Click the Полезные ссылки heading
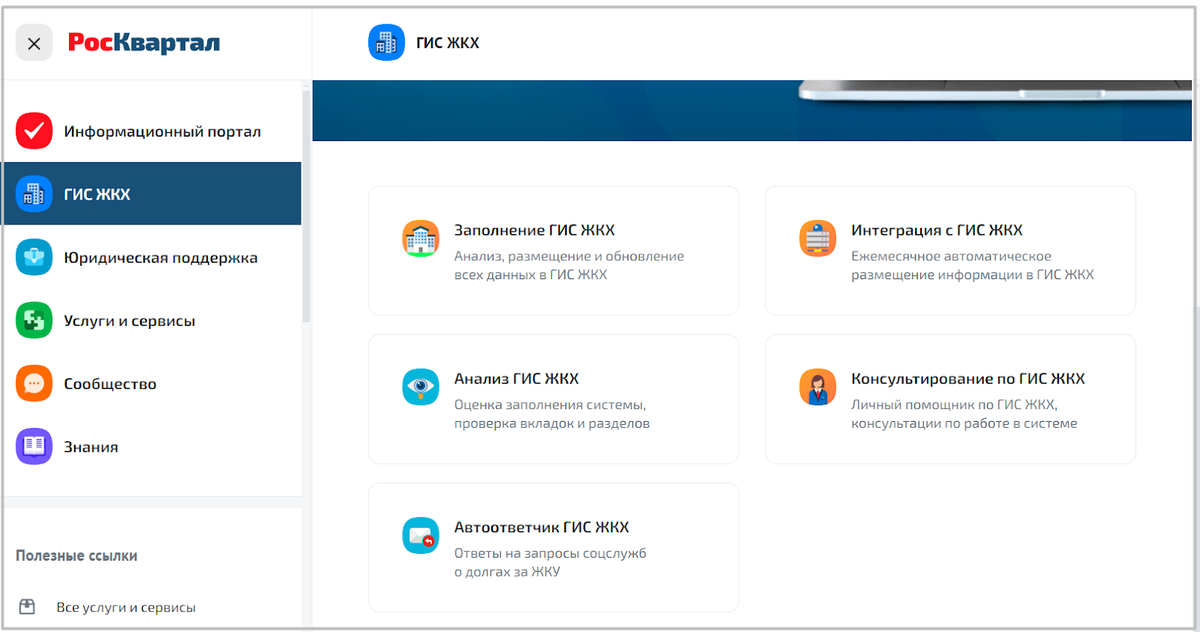1200x632 pixels. (x=77, y=555)
